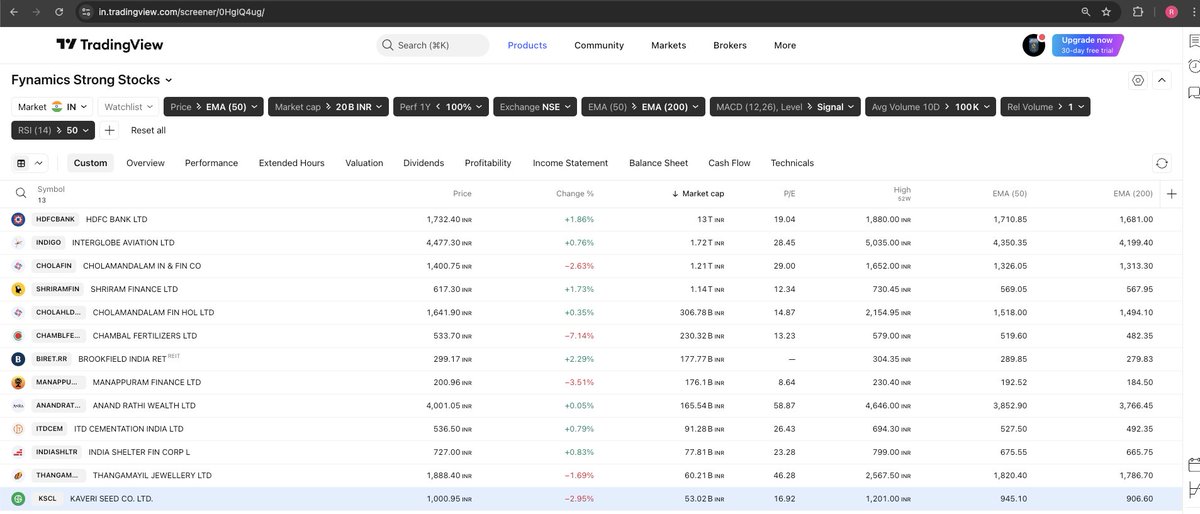
Task: Click Kaveri Seed logo icon
Action: 18,498
